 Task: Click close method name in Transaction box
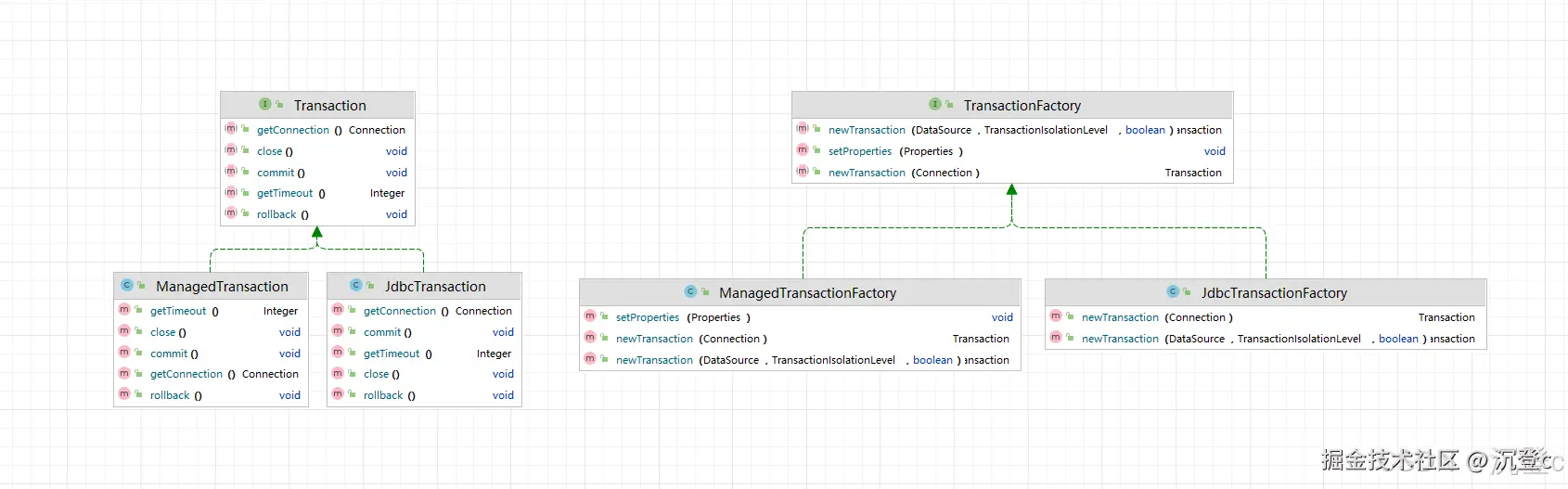tap(270, 151)
